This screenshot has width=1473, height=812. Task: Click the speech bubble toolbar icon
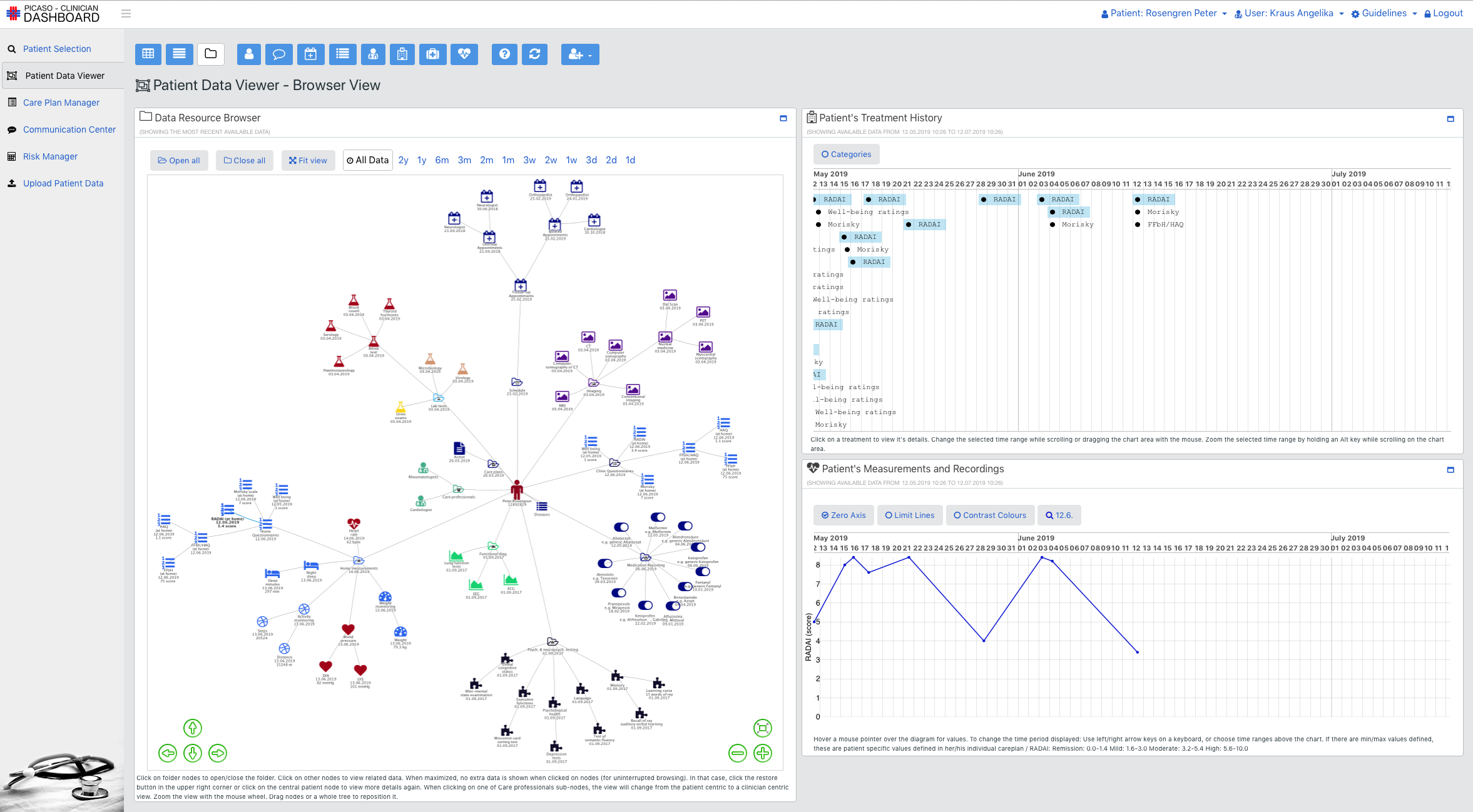(x=279, y=54)
